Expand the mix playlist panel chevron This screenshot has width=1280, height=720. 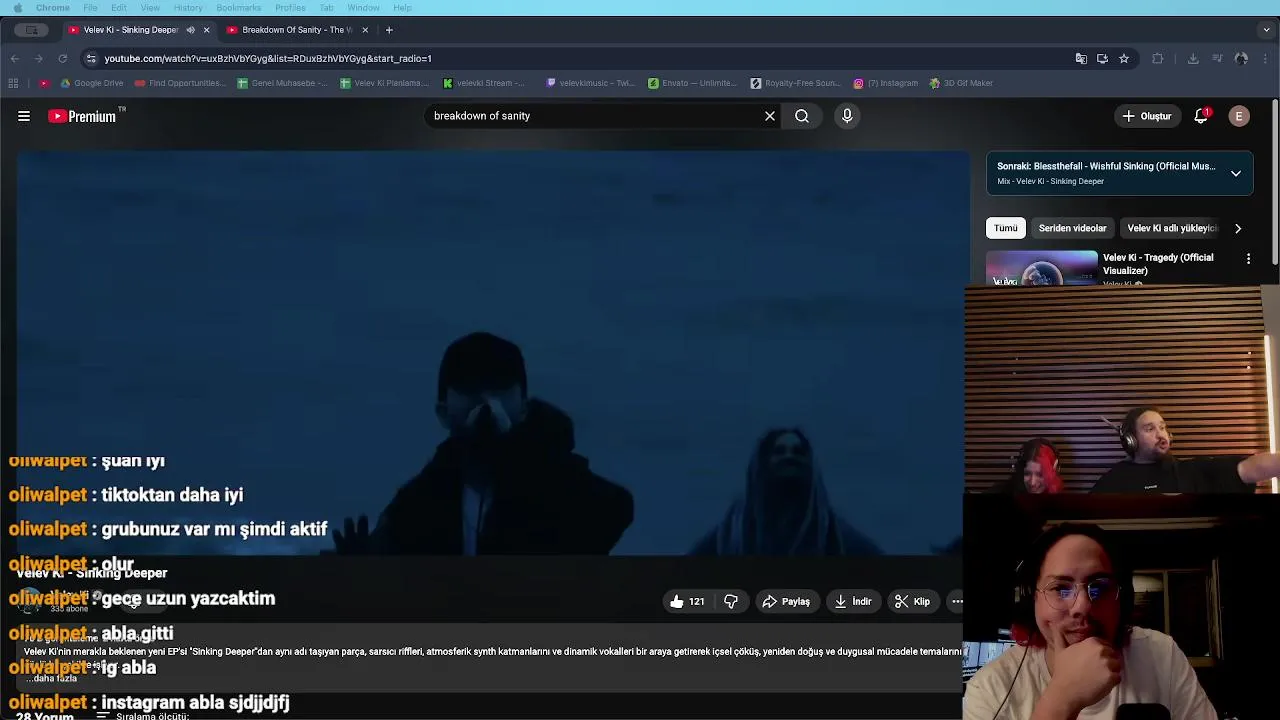(x=1236, y=173)
